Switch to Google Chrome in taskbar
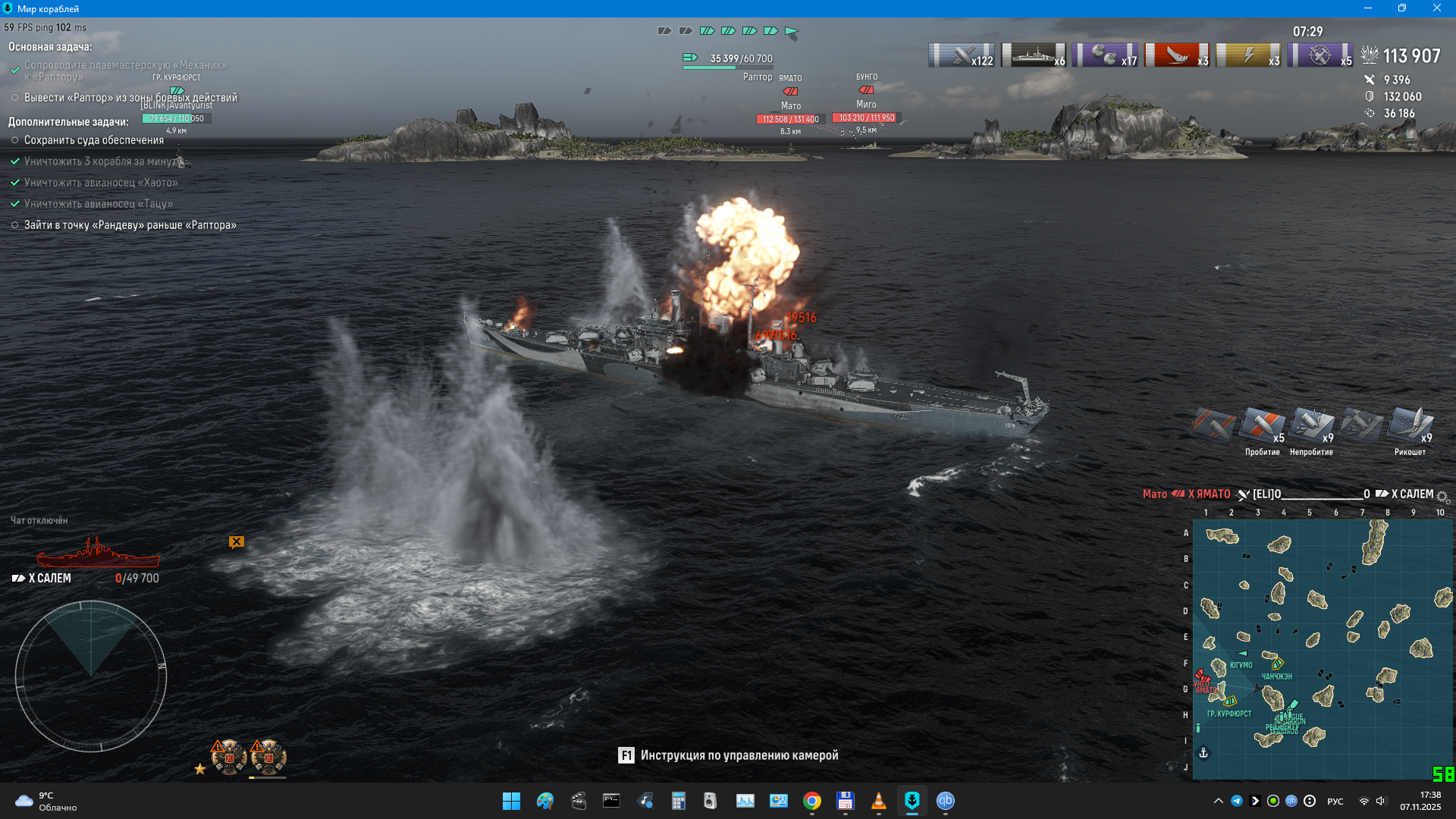The height and width of the screenshot is (819, 1456). (x=811, y=801)
